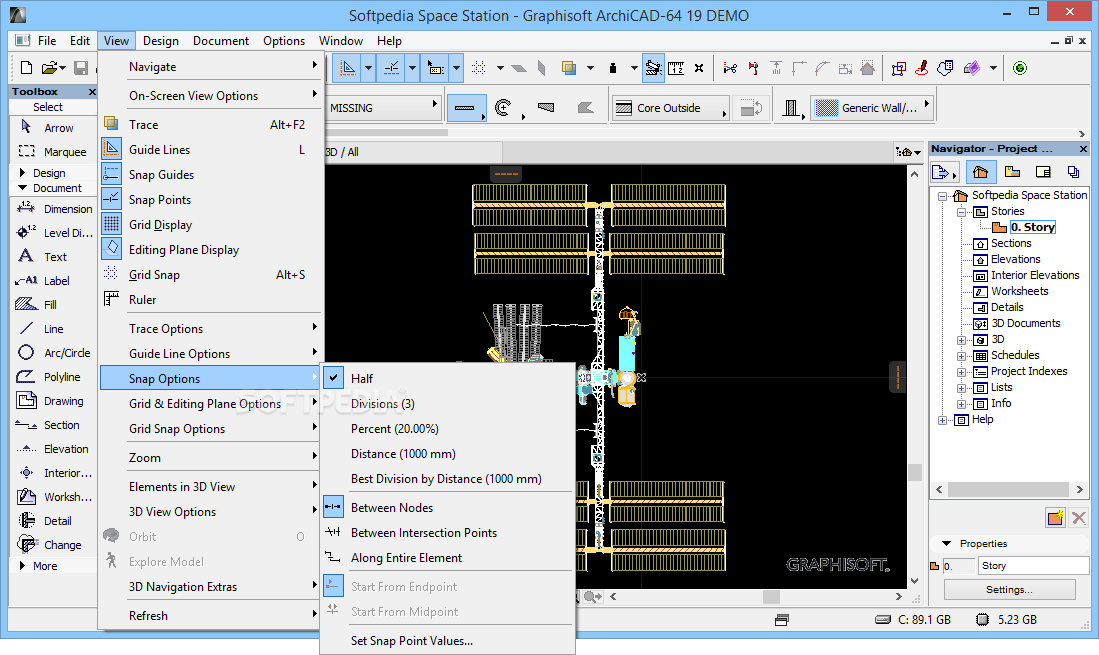This screenshot has width=1099, height=655.
Task: Choose Along Entire Element option
Action: click(447, 558)
